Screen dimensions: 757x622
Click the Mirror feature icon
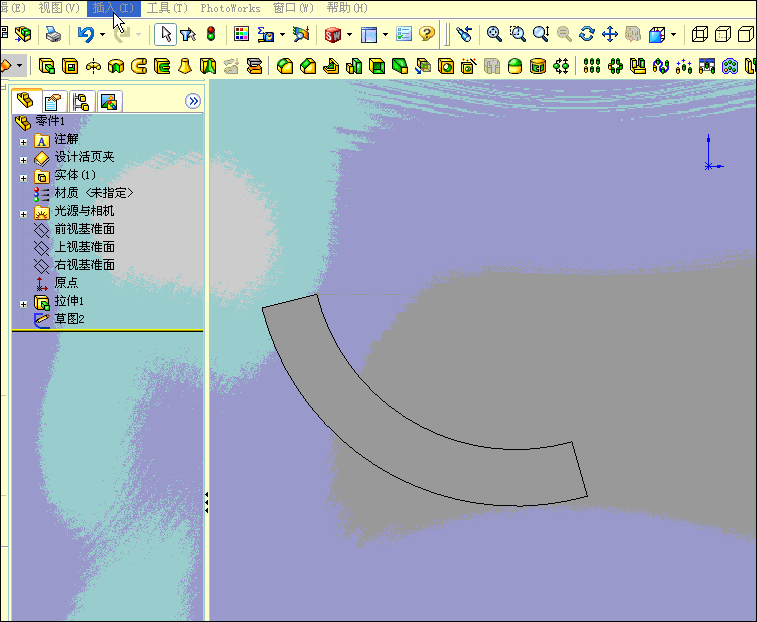point(638,66)
